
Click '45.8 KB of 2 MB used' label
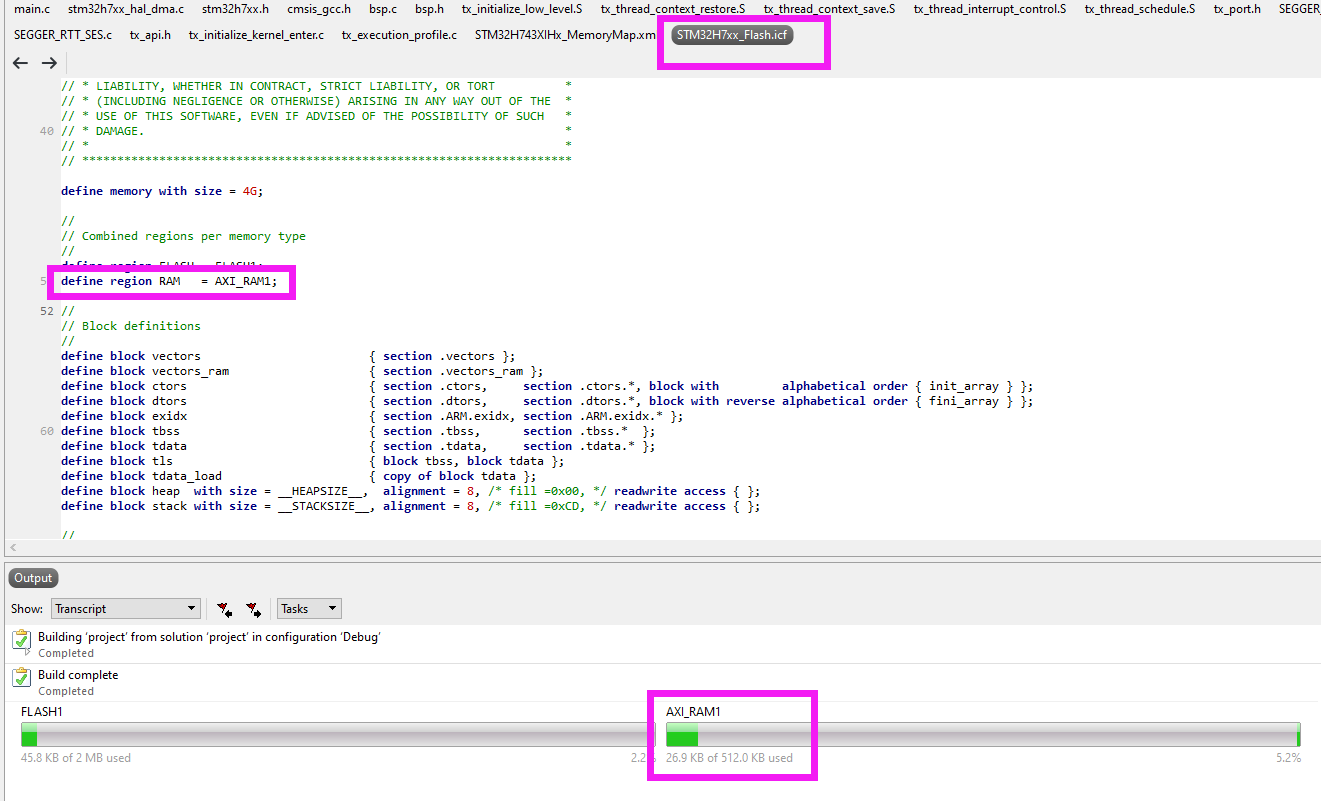(76, 758)
